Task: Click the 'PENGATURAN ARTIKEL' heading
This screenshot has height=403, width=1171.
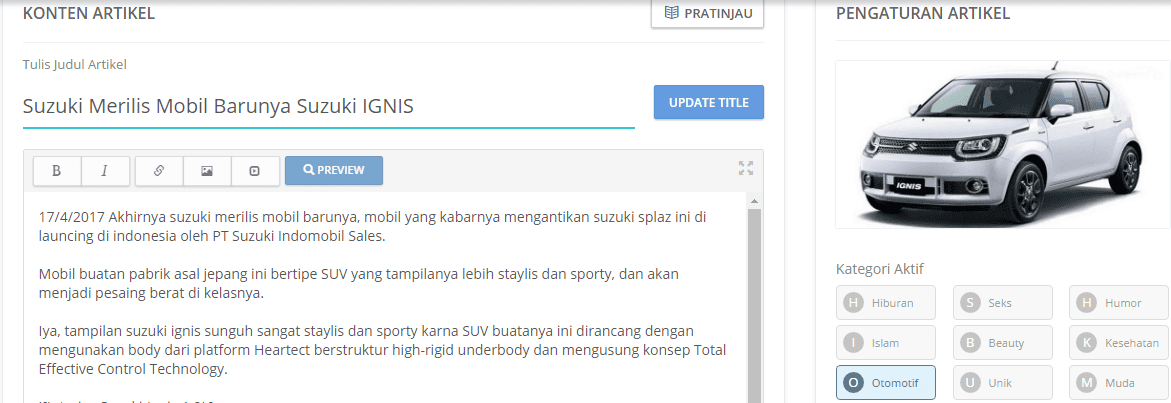Action: click(x=923, y=13)
